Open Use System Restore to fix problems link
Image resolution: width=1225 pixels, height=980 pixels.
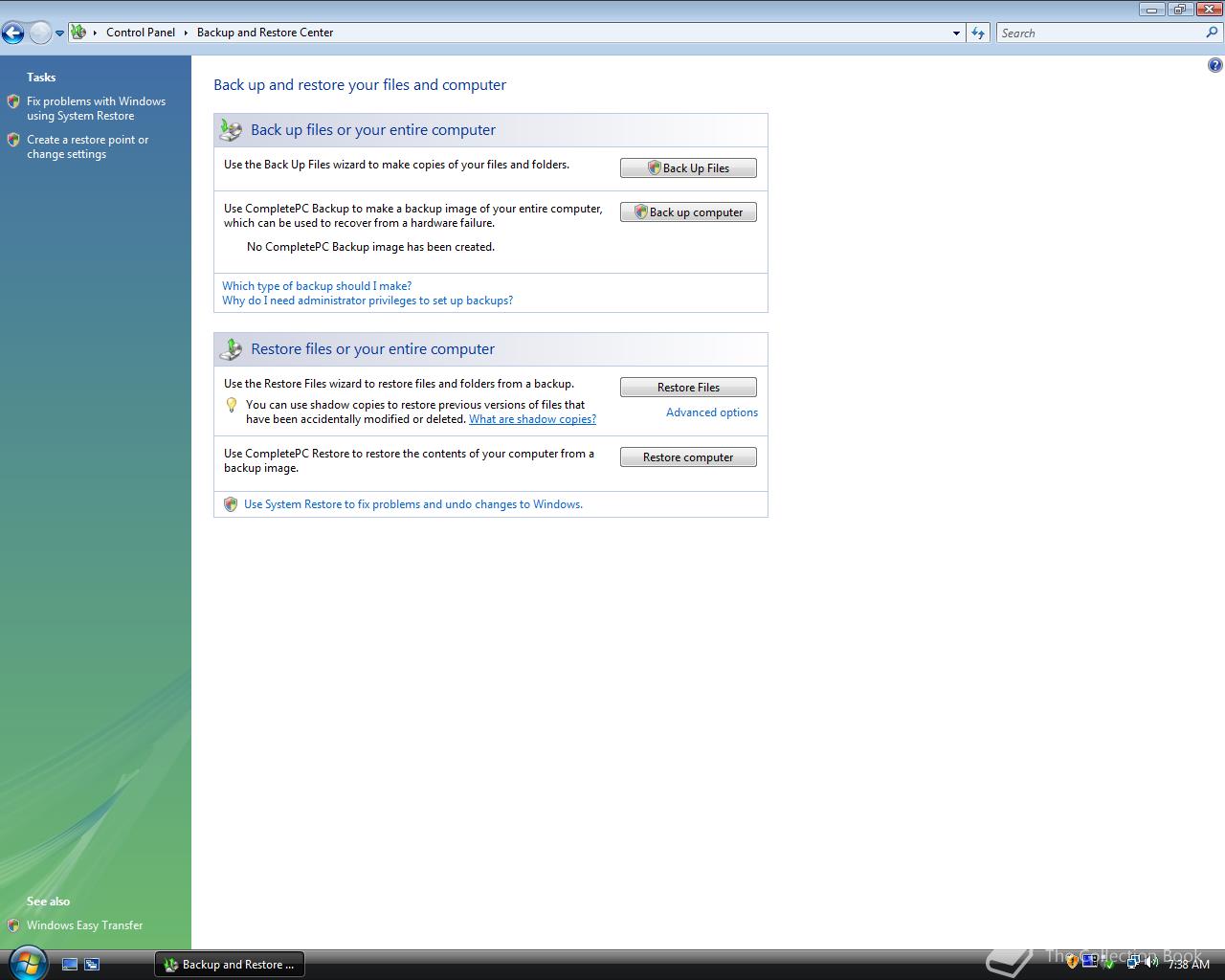click(x=413, y=504)
